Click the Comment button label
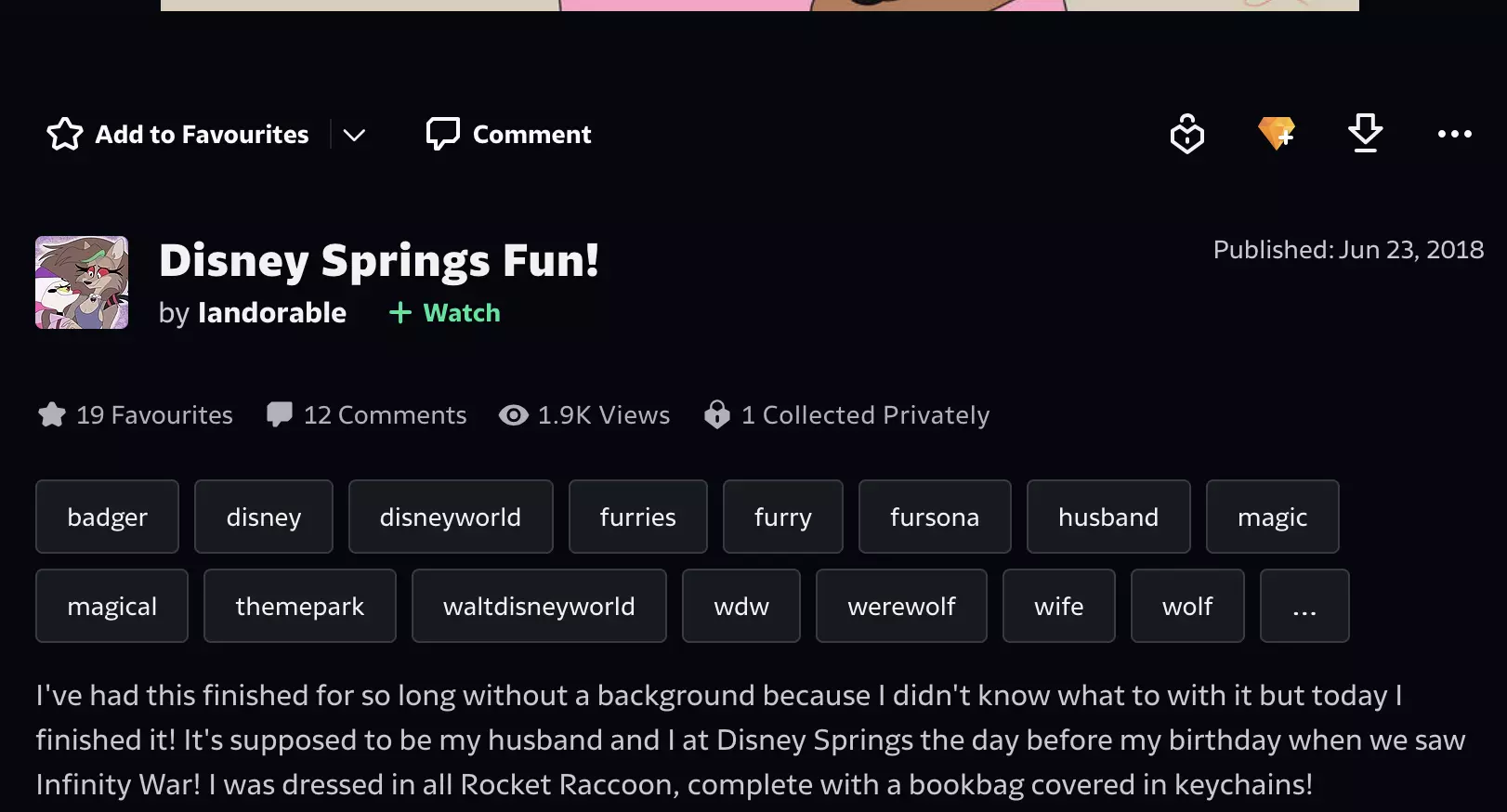Screen dimensions: 1507x812 tap(531, 135)
